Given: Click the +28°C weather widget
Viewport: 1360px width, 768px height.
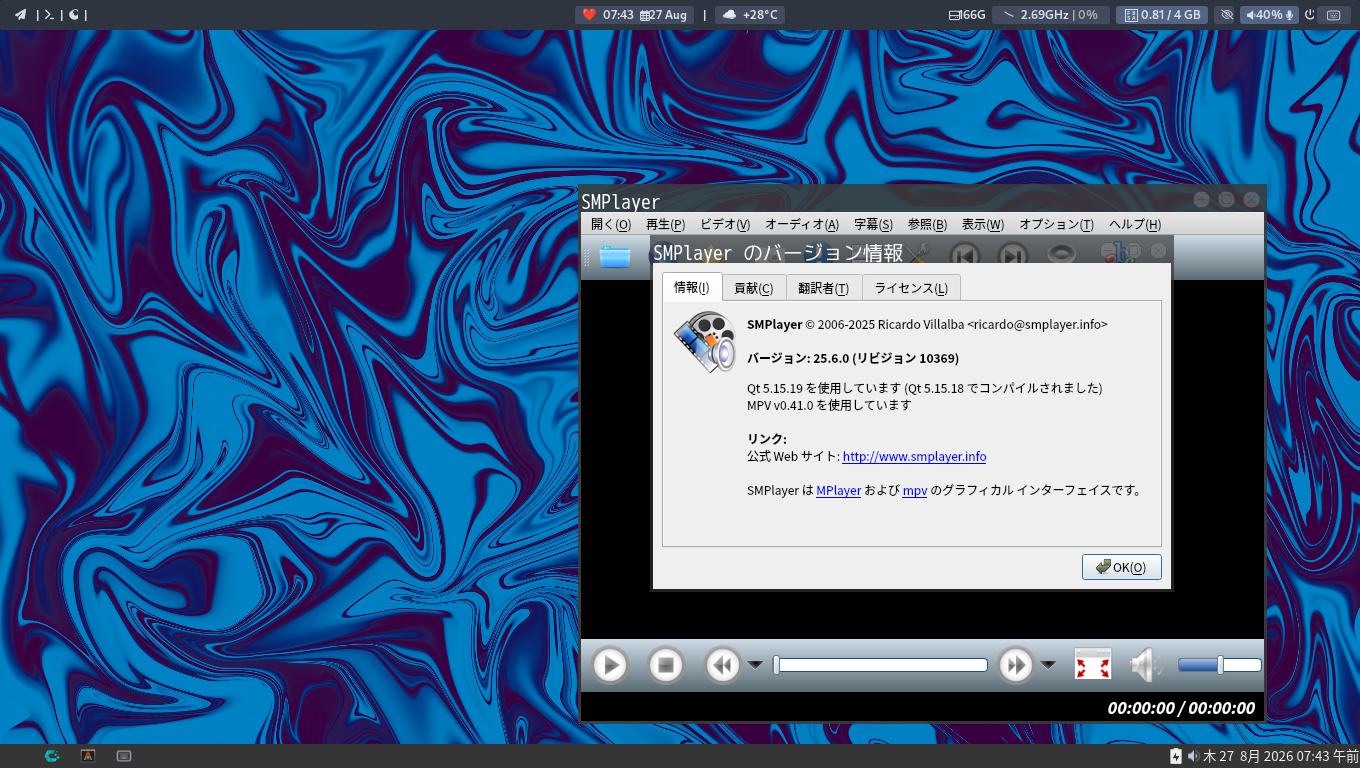Looking at the screenshot, I should click(750, 15).
